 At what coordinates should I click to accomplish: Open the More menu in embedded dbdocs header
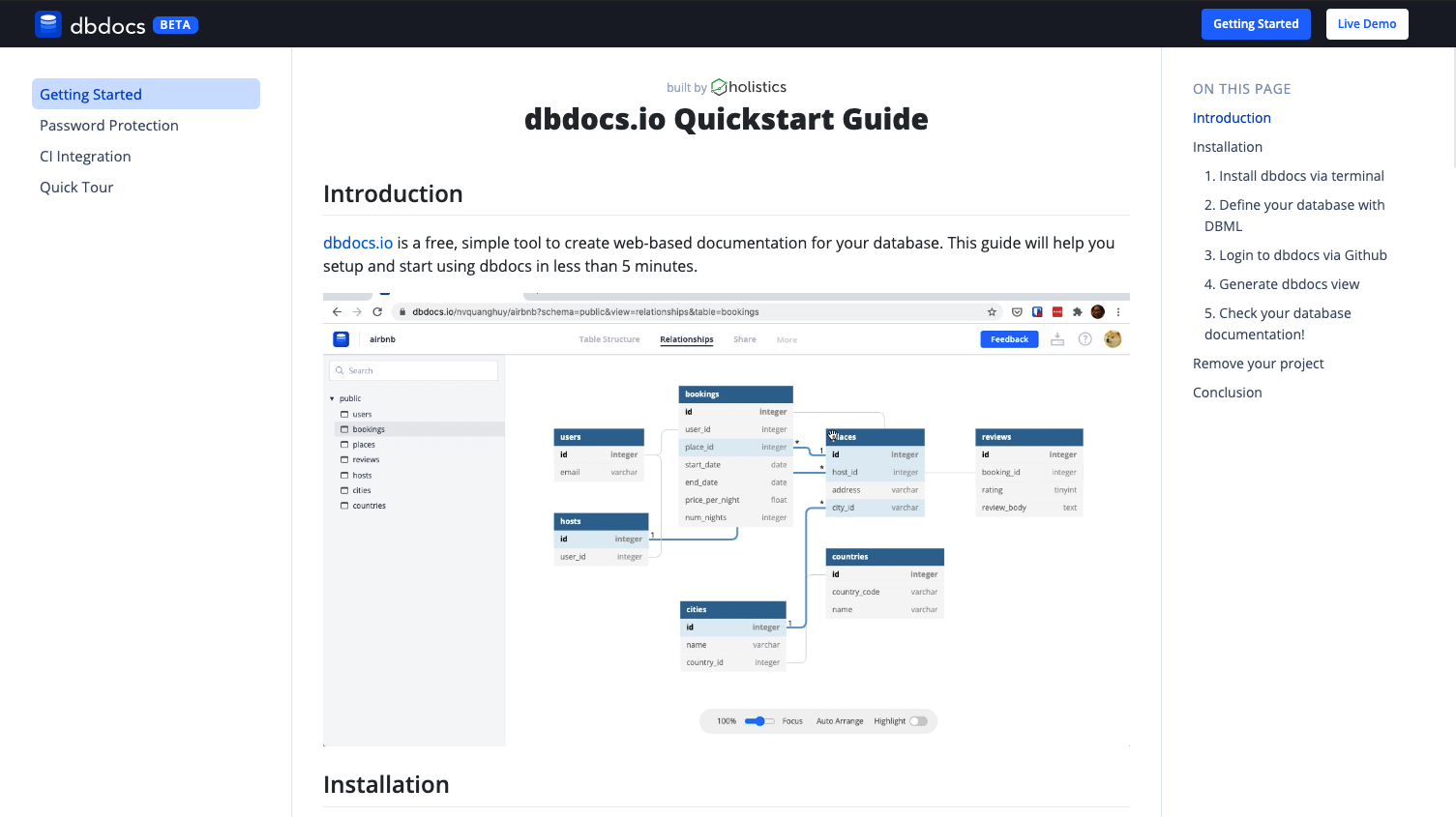point(787,339)
